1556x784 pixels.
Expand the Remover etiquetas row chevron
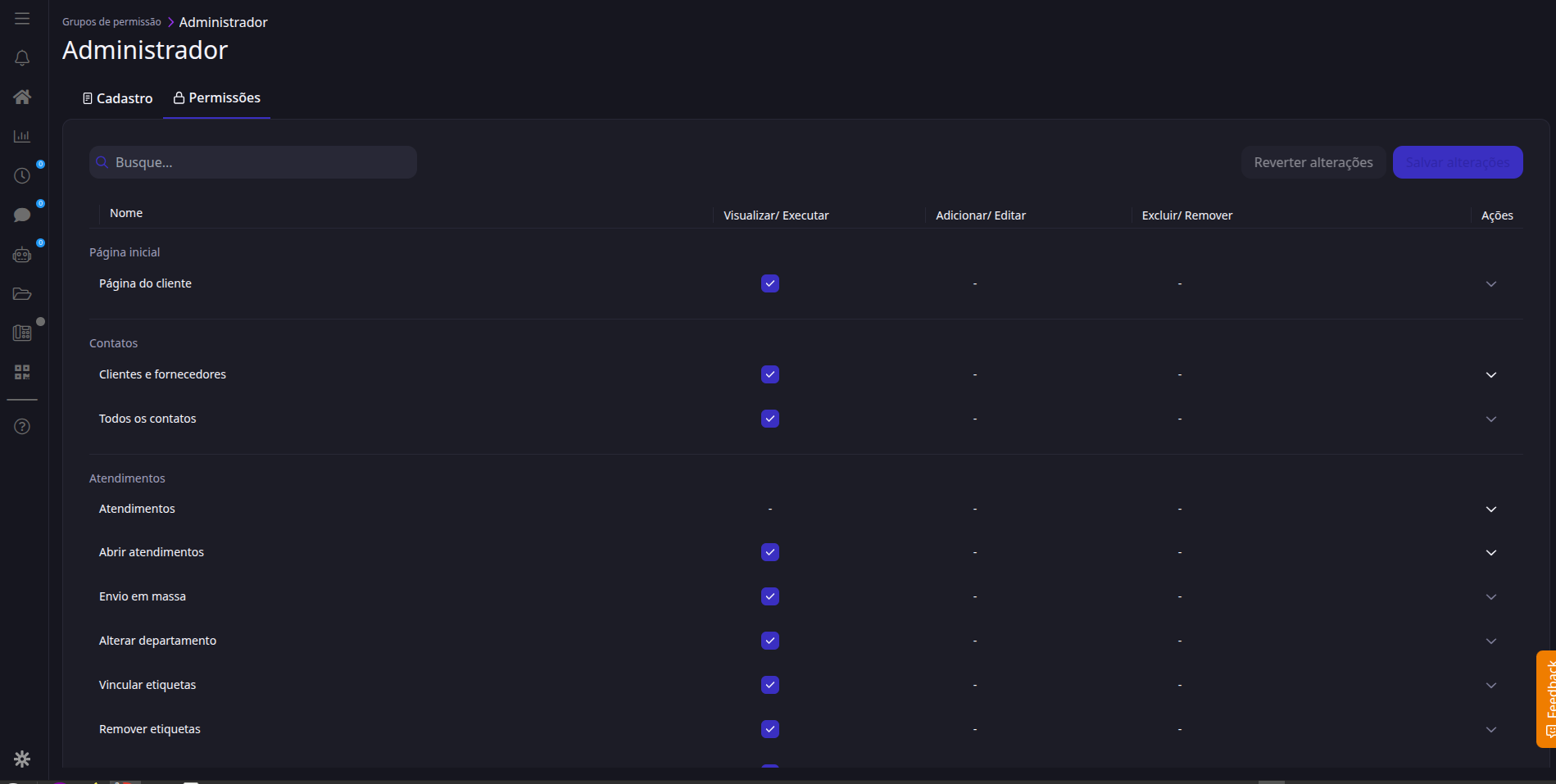(1491, 729)
